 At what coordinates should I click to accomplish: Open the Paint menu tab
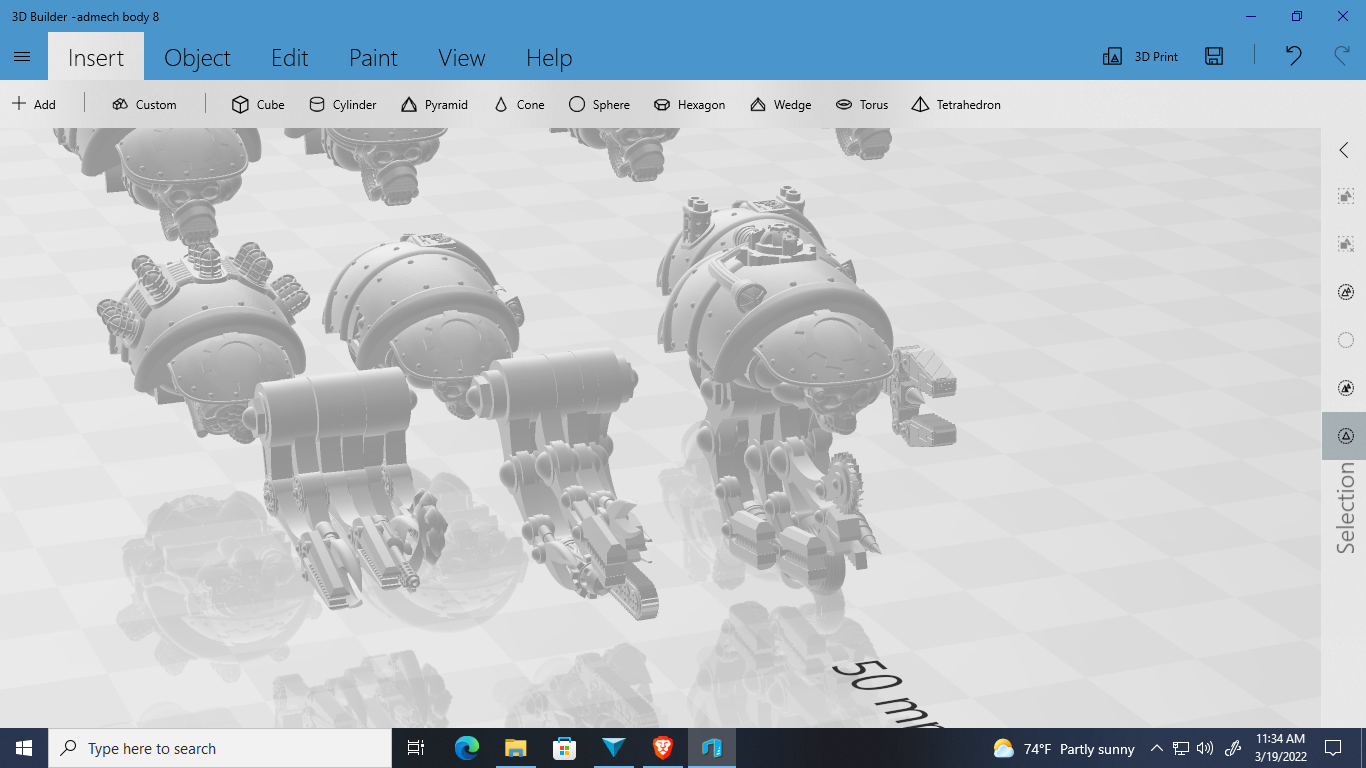[373, 58]
